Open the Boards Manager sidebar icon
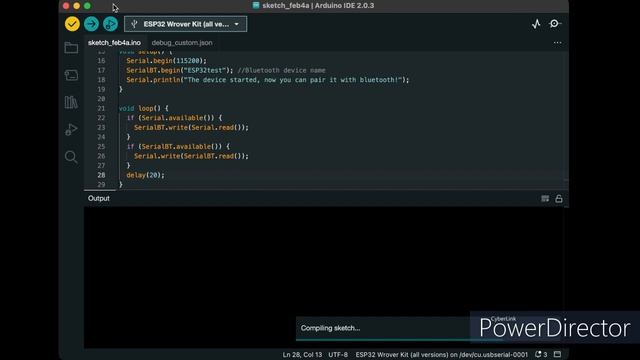 pyautogui.click(x=71, y=75)
